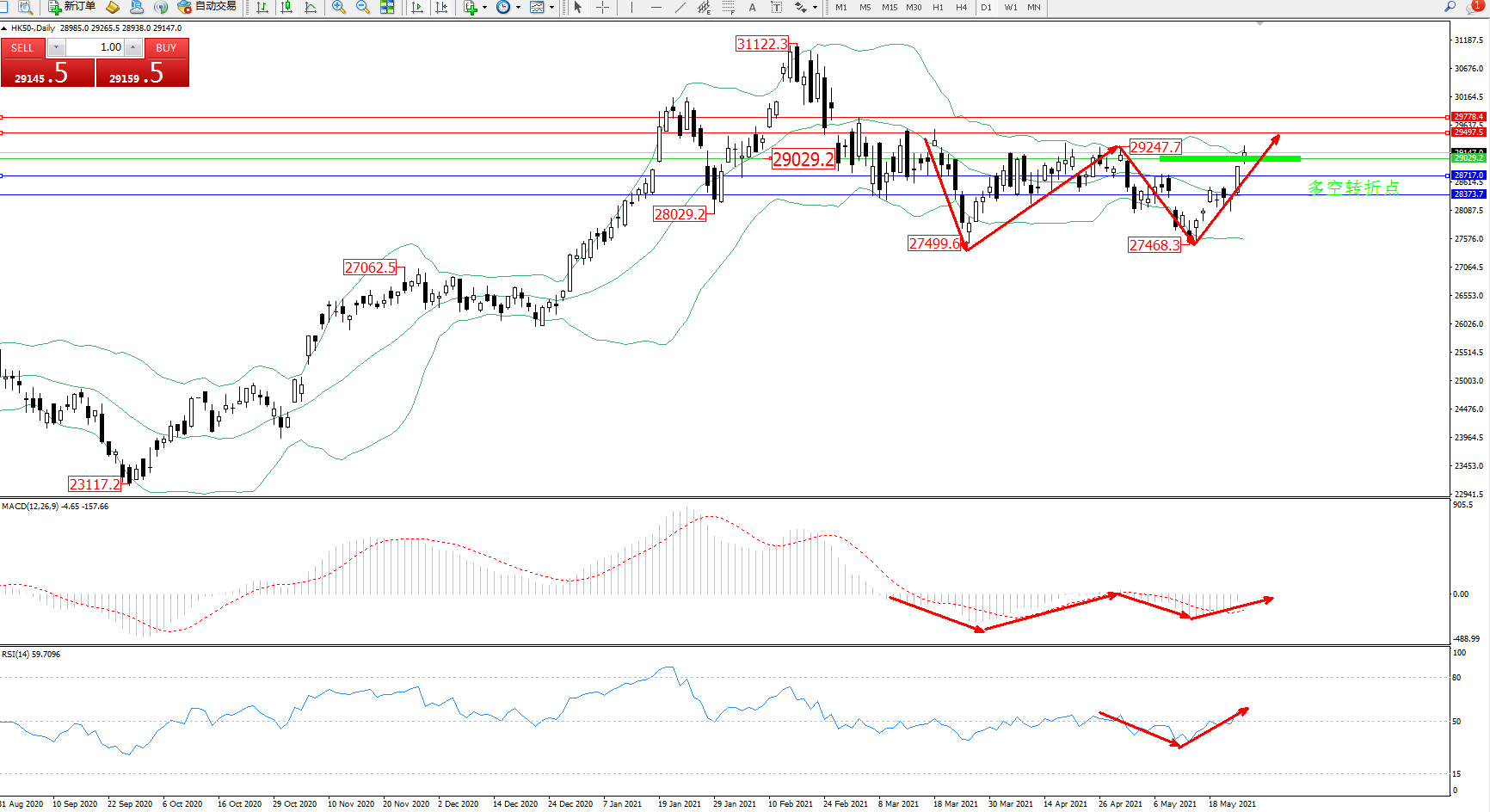Switch chart to bar chart mode

(x=262, y=7)
